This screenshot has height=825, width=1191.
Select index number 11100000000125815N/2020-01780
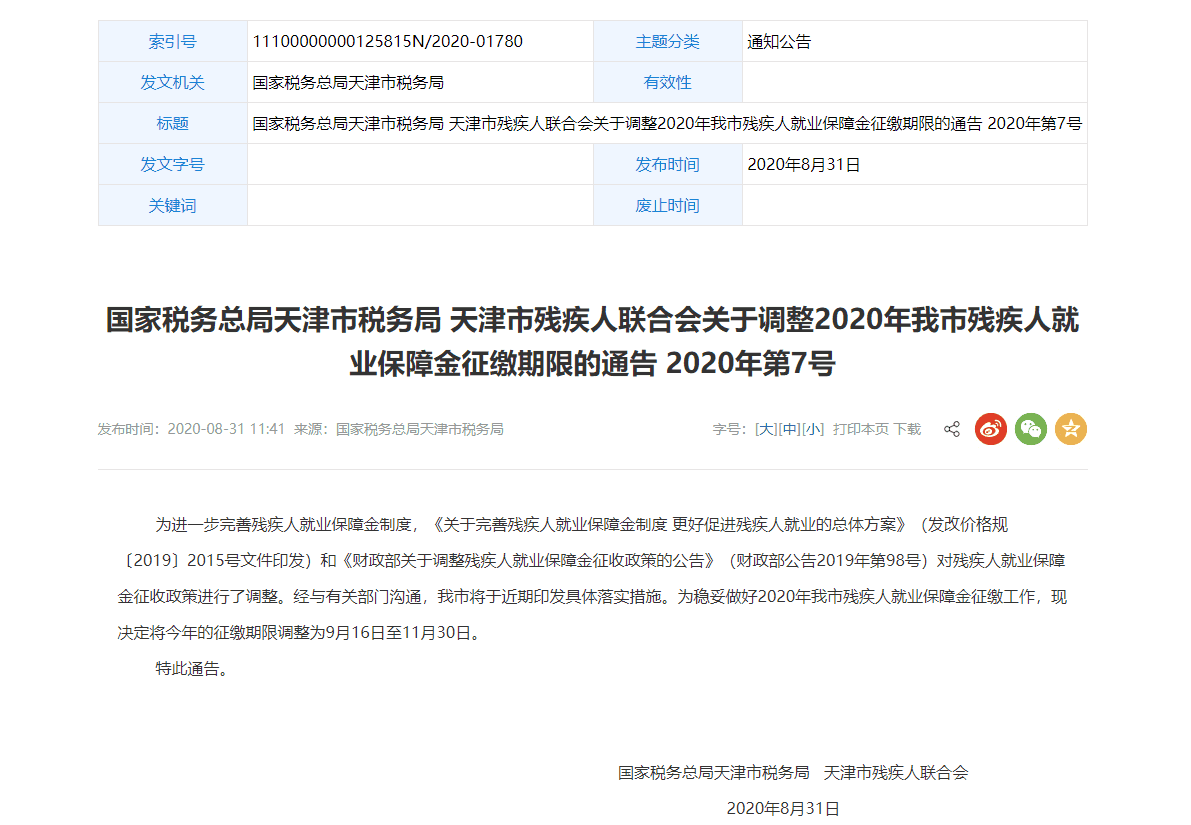(387, 42)
